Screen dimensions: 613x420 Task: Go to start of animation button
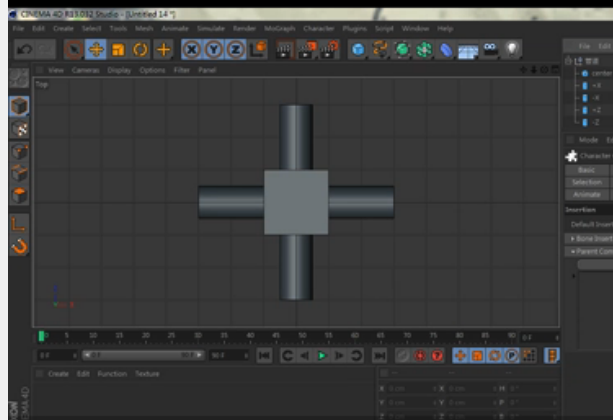[x=264, y=355]
